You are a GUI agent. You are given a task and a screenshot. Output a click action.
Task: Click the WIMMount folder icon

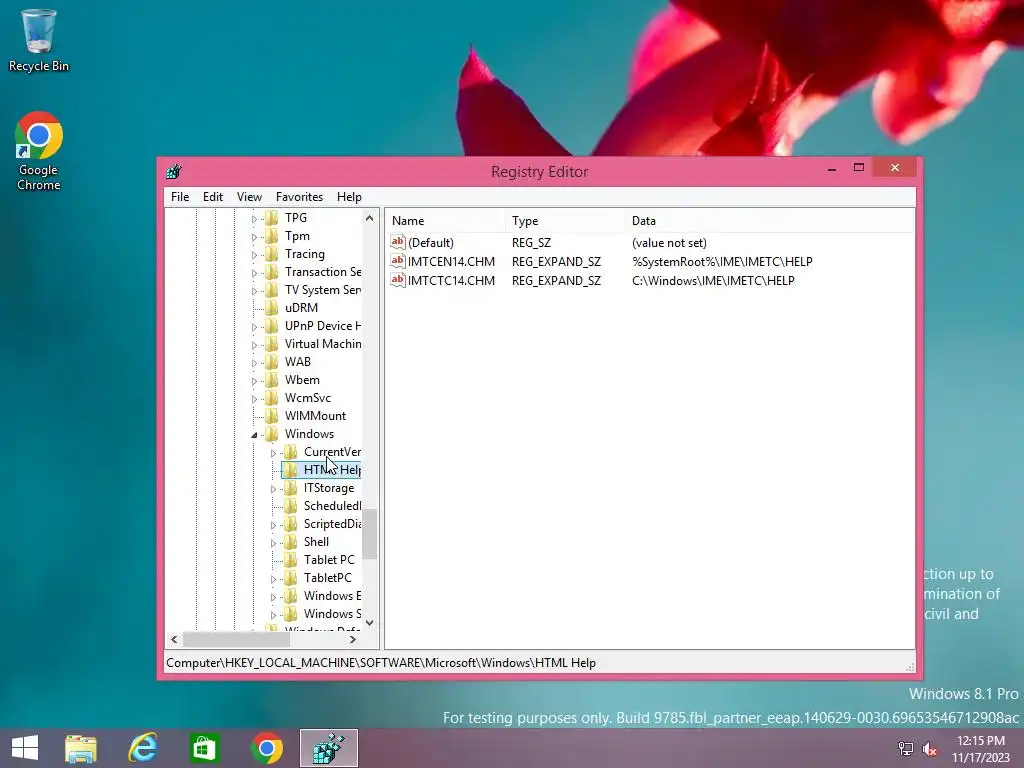click(x=272, y=416)
